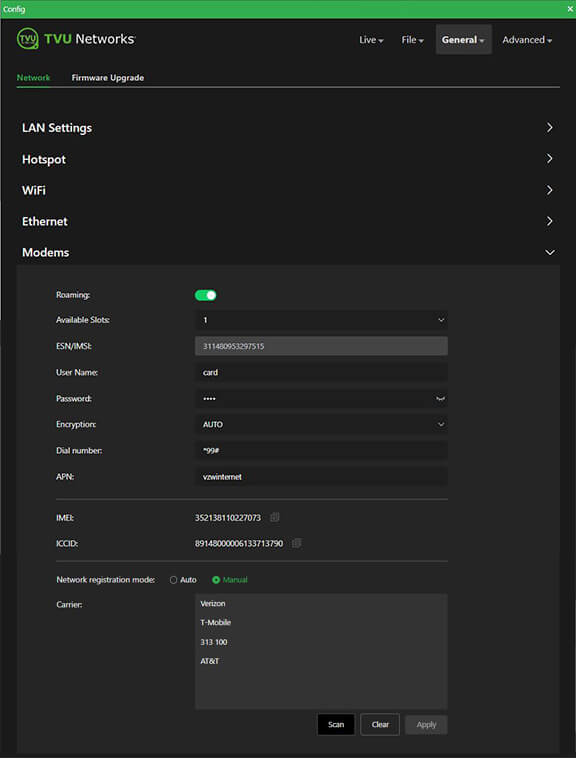576x759 pixels.
Task: Open the Live menu
Action: (371, 40)
